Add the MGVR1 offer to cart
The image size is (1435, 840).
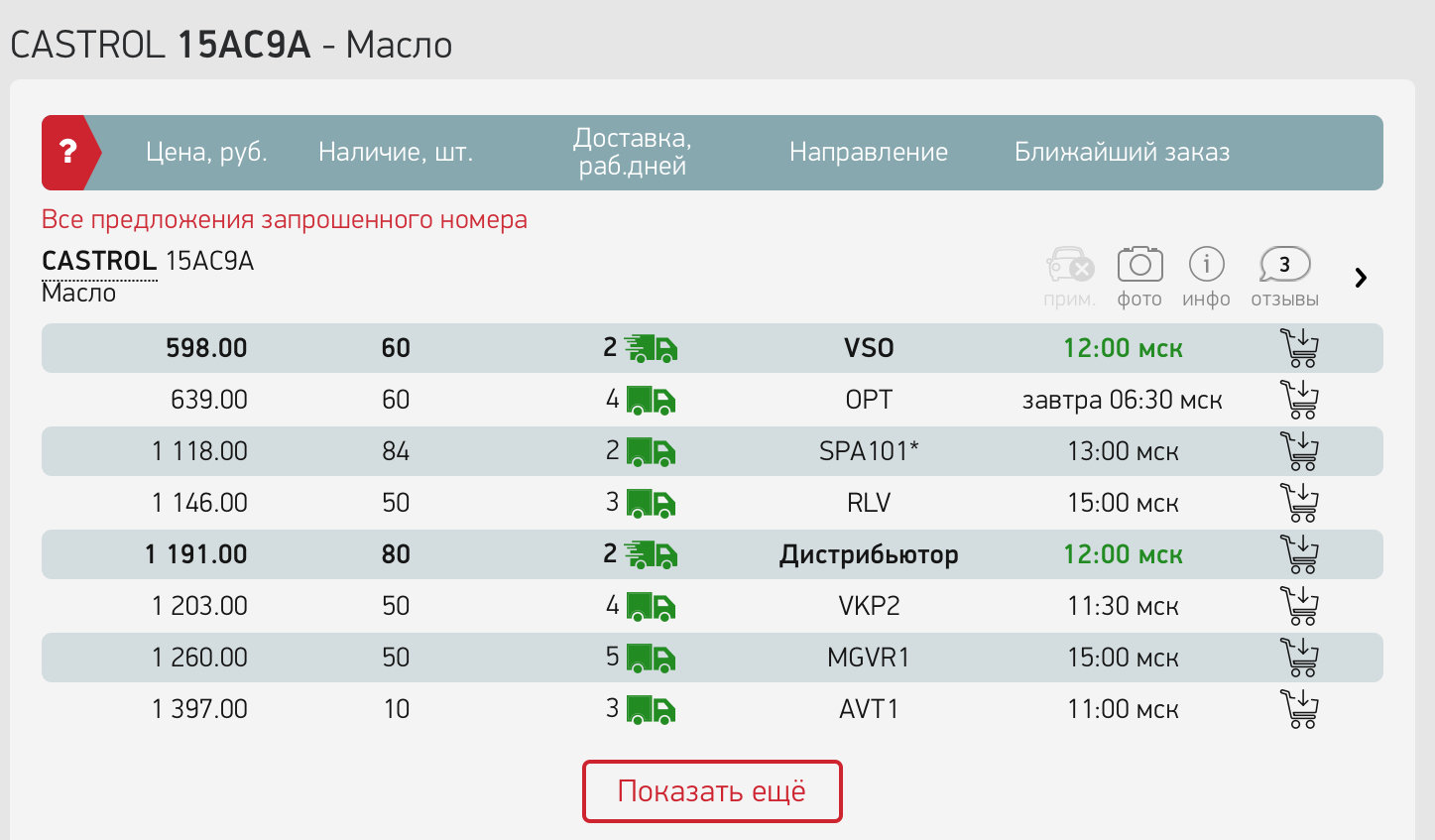[x=1299, y=658]
